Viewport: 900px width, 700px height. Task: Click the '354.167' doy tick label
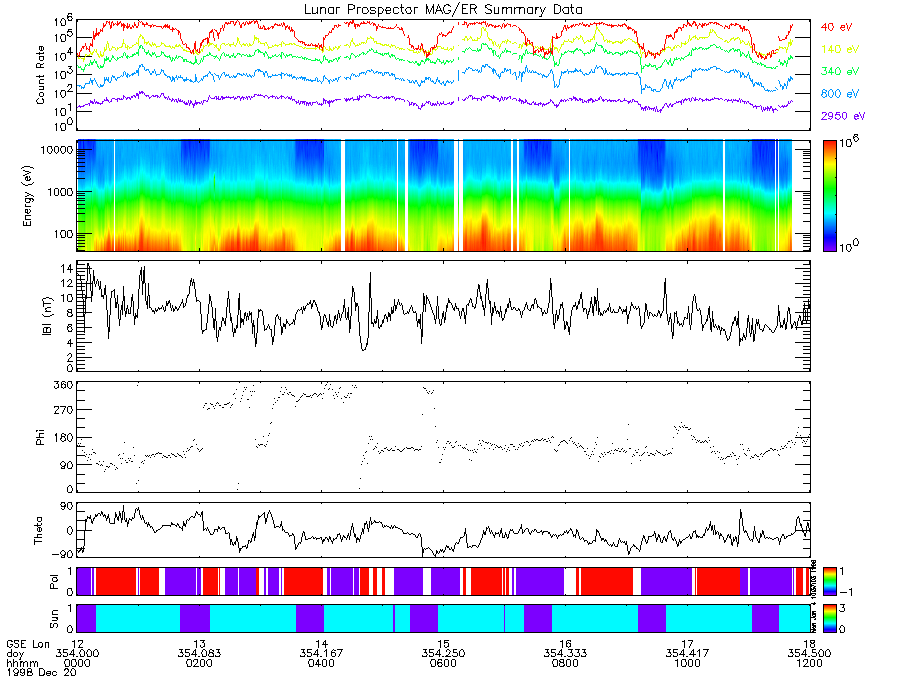321,654
